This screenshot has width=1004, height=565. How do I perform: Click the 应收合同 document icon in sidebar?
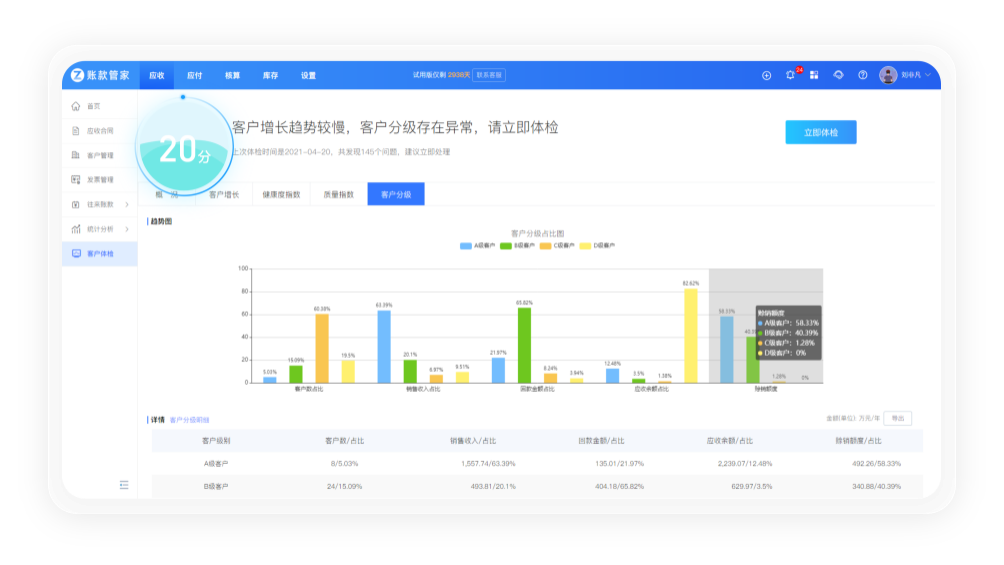pyautogui.click(x=76, y=131)
